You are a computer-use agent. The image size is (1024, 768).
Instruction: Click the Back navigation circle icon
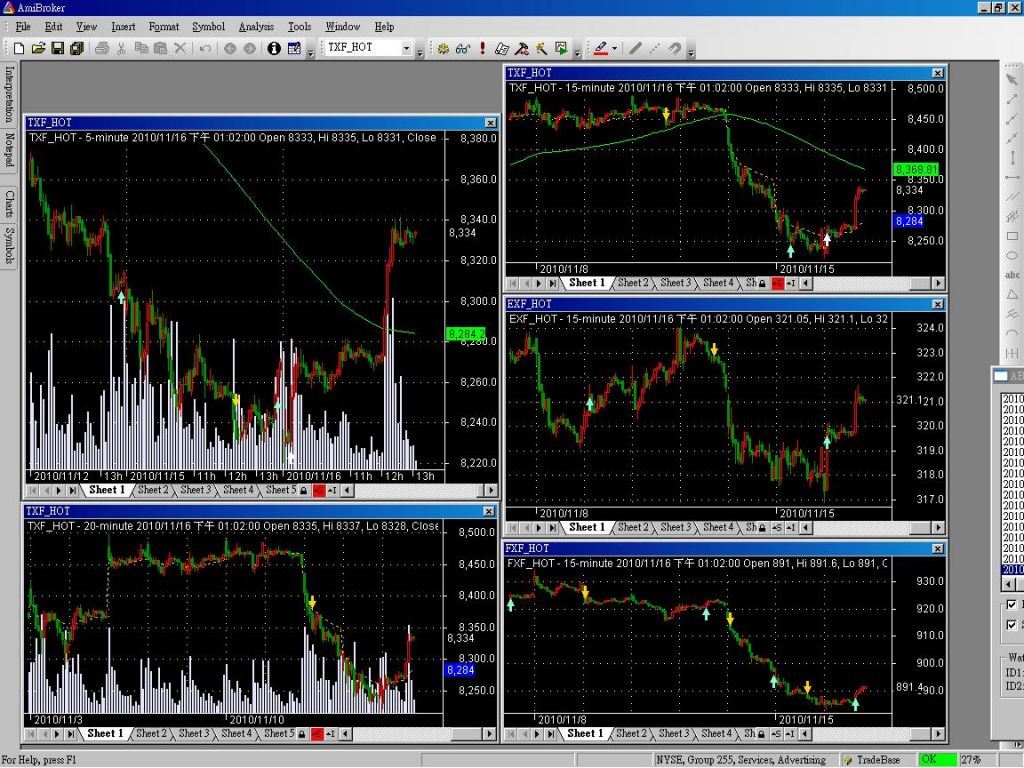(230, 48)
